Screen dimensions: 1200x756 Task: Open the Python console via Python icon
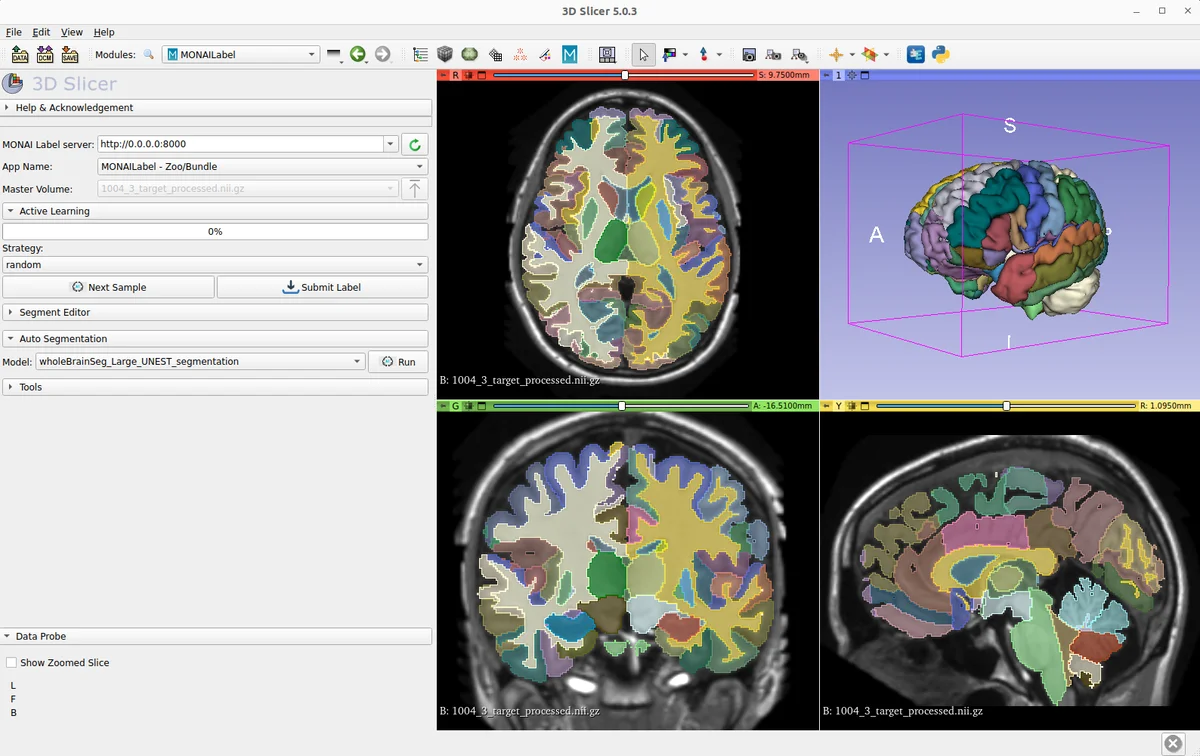[940, 55]
